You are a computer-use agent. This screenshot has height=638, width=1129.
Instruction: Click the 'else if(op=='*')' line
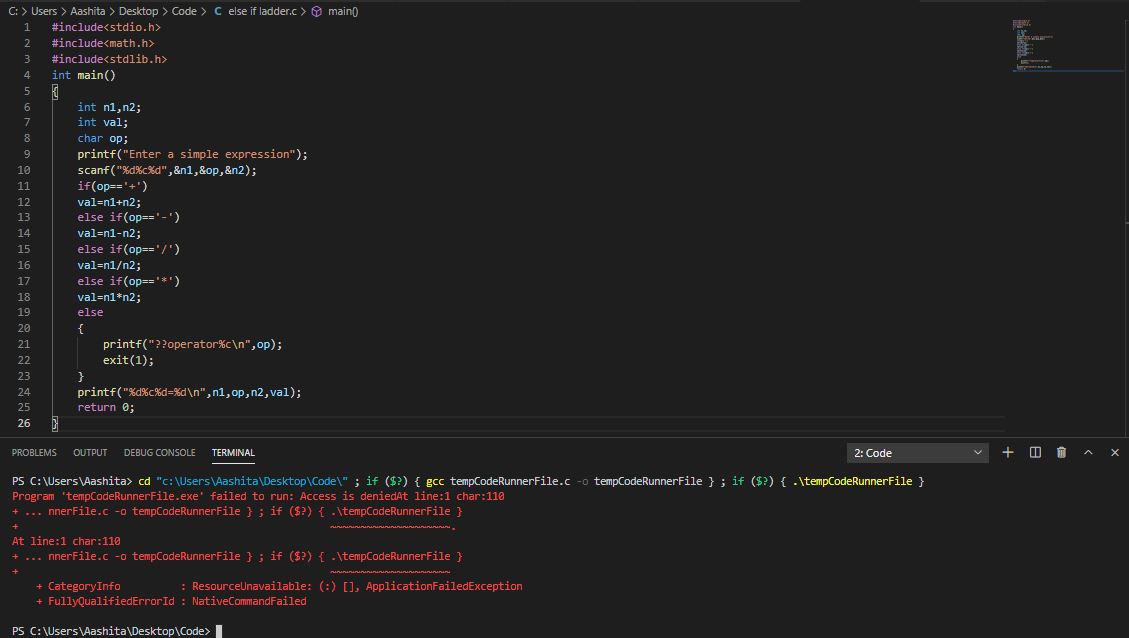coord(128,281)
